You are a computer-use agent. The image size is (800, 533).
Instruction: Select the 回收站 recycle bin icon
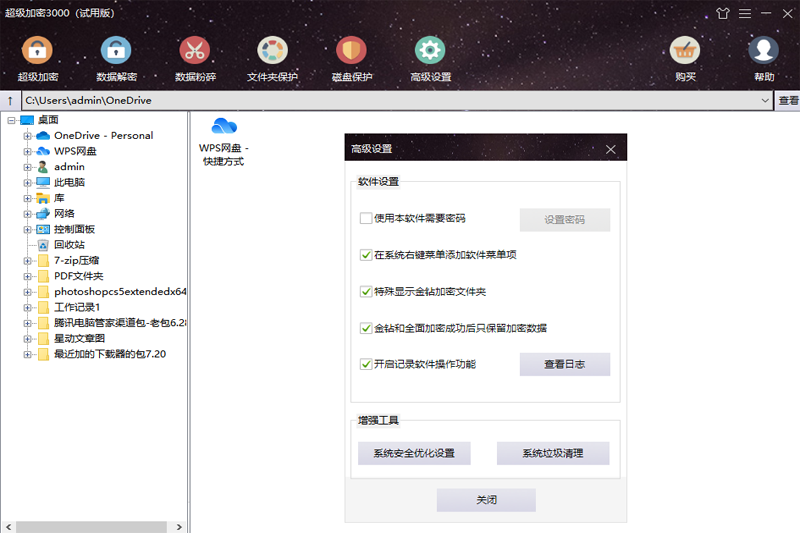[43, 245]
